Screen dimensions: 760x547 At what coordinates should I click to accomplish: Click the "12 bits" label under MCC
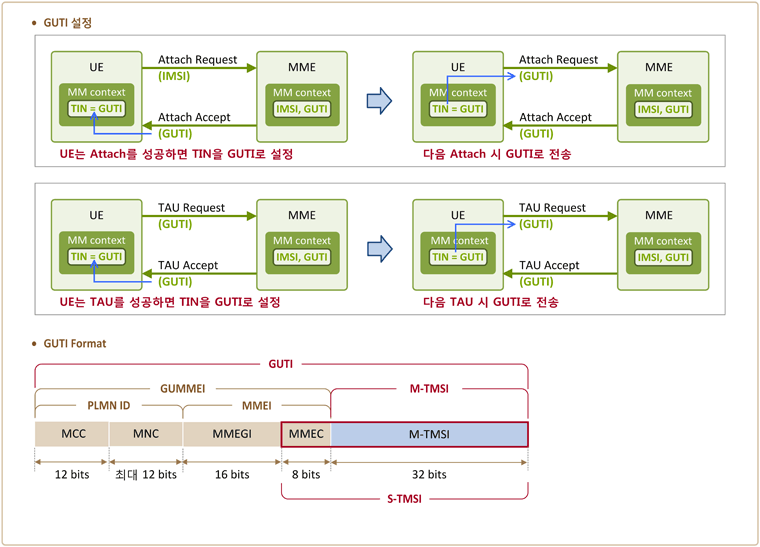tap(72, 474)
